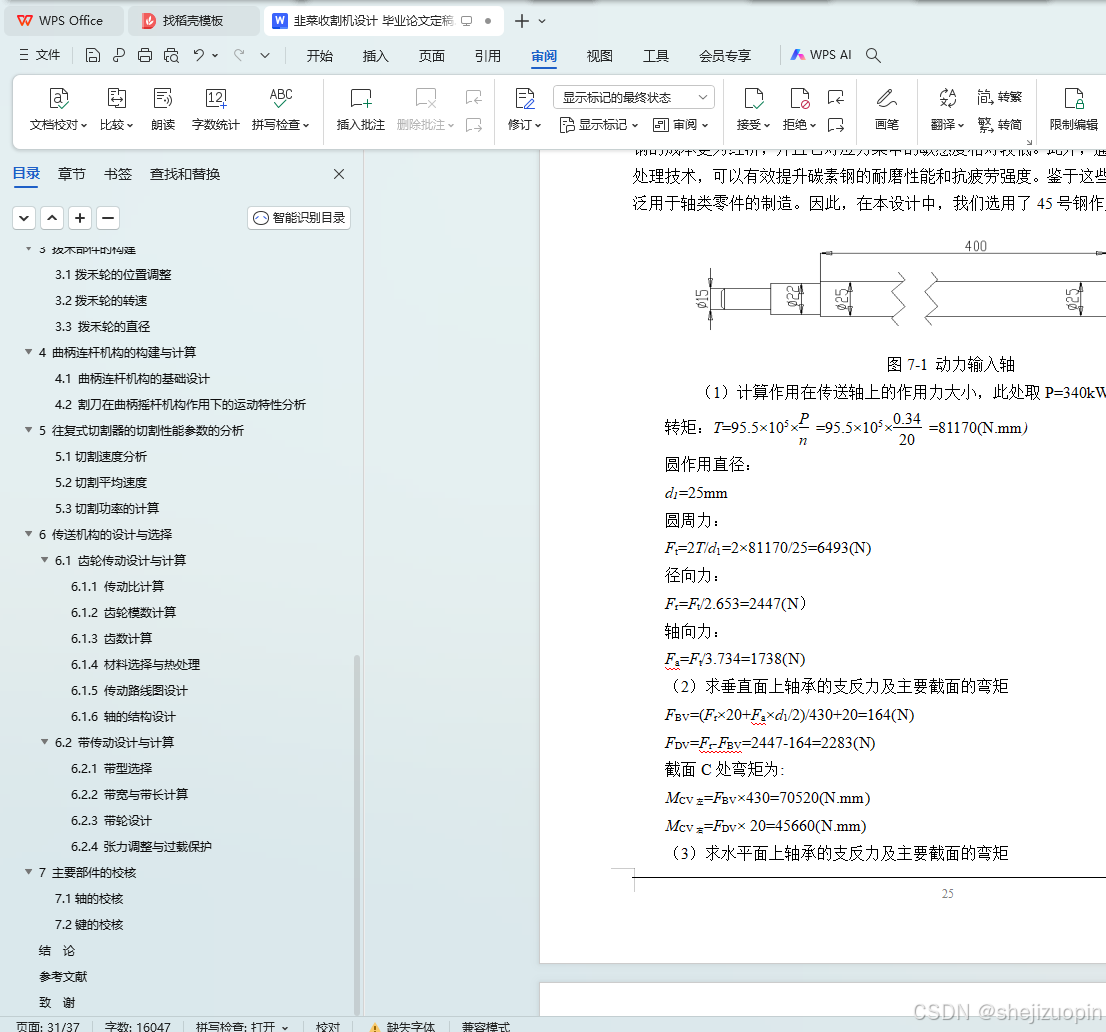Open WPS AI assistant
This screenshot has height=1032, width=1106.
(x=821, y=55)
